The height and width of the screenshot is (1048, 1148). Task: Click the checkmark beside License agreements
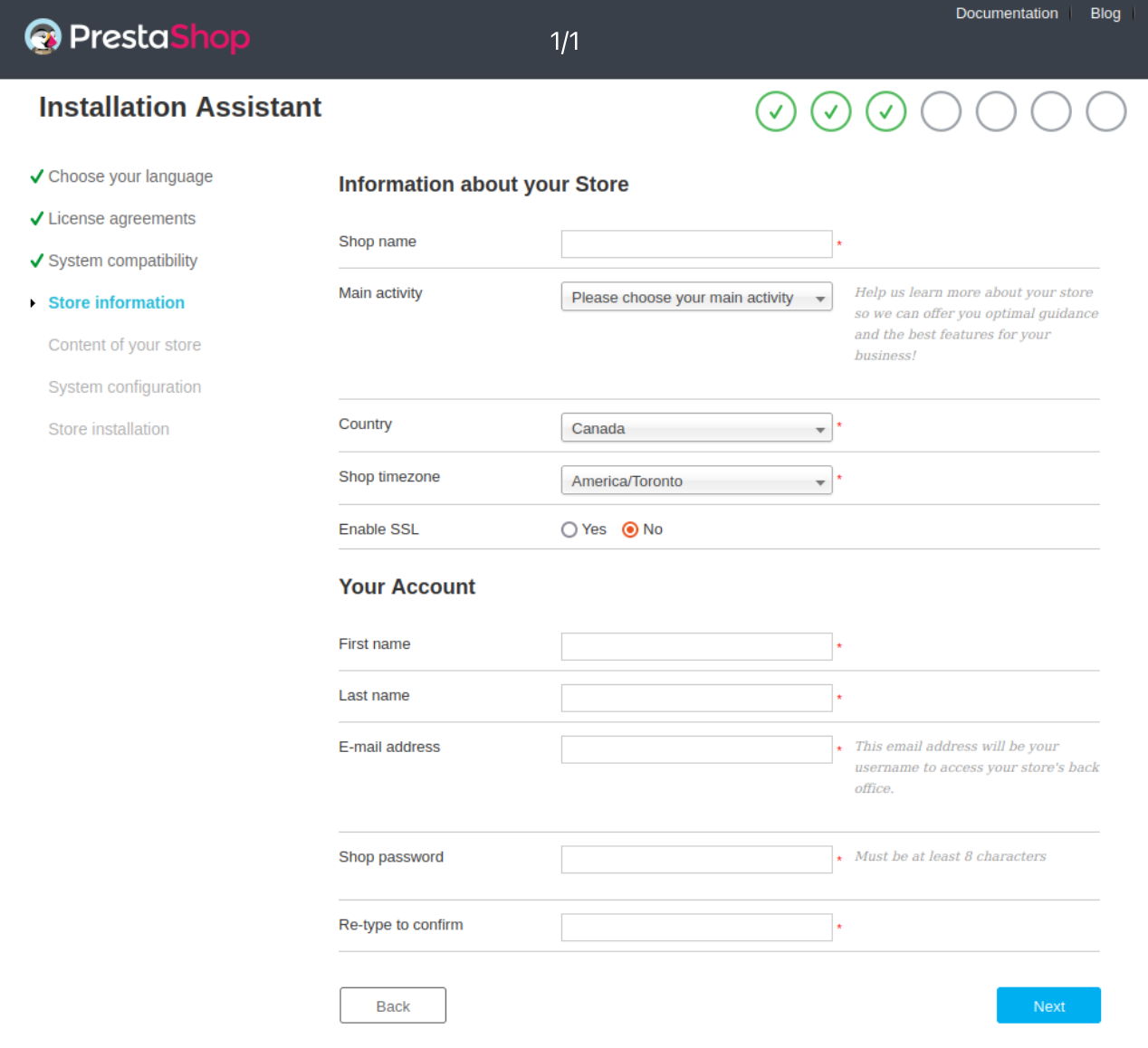(x=37, y=218)
